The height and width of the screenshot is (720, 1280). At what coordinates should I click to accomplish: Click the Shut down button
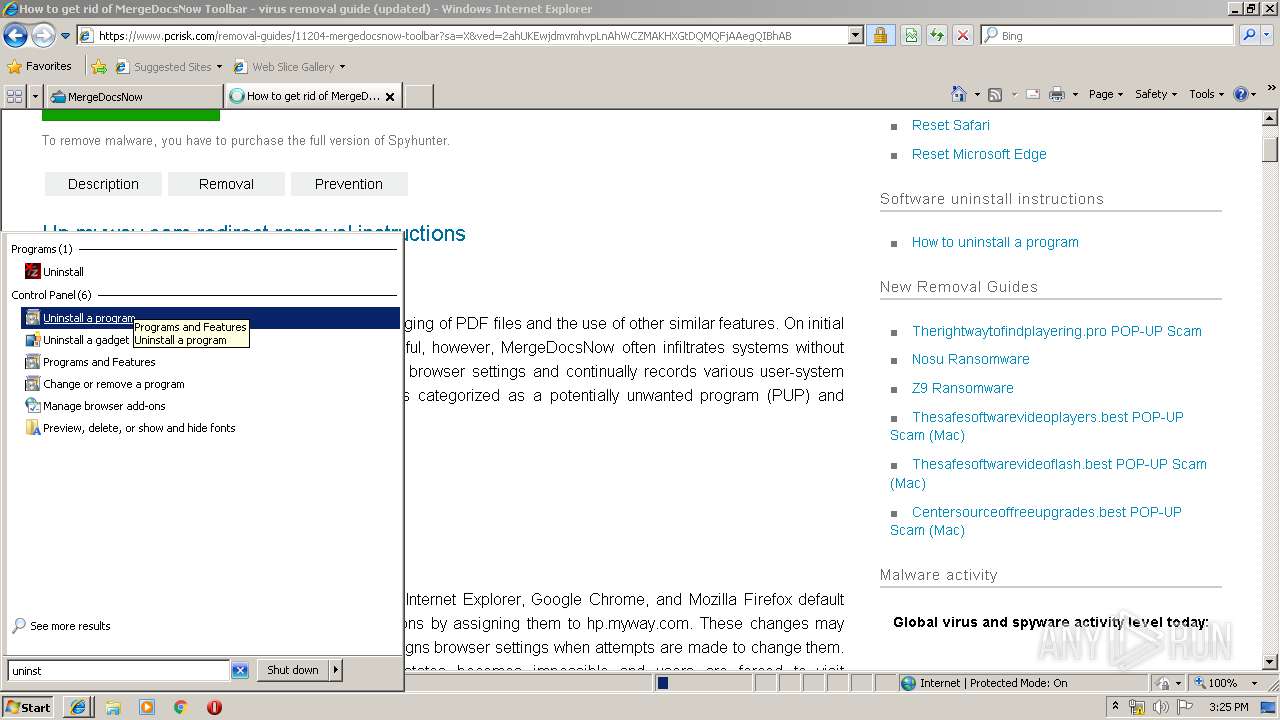(x=293, y=670)
